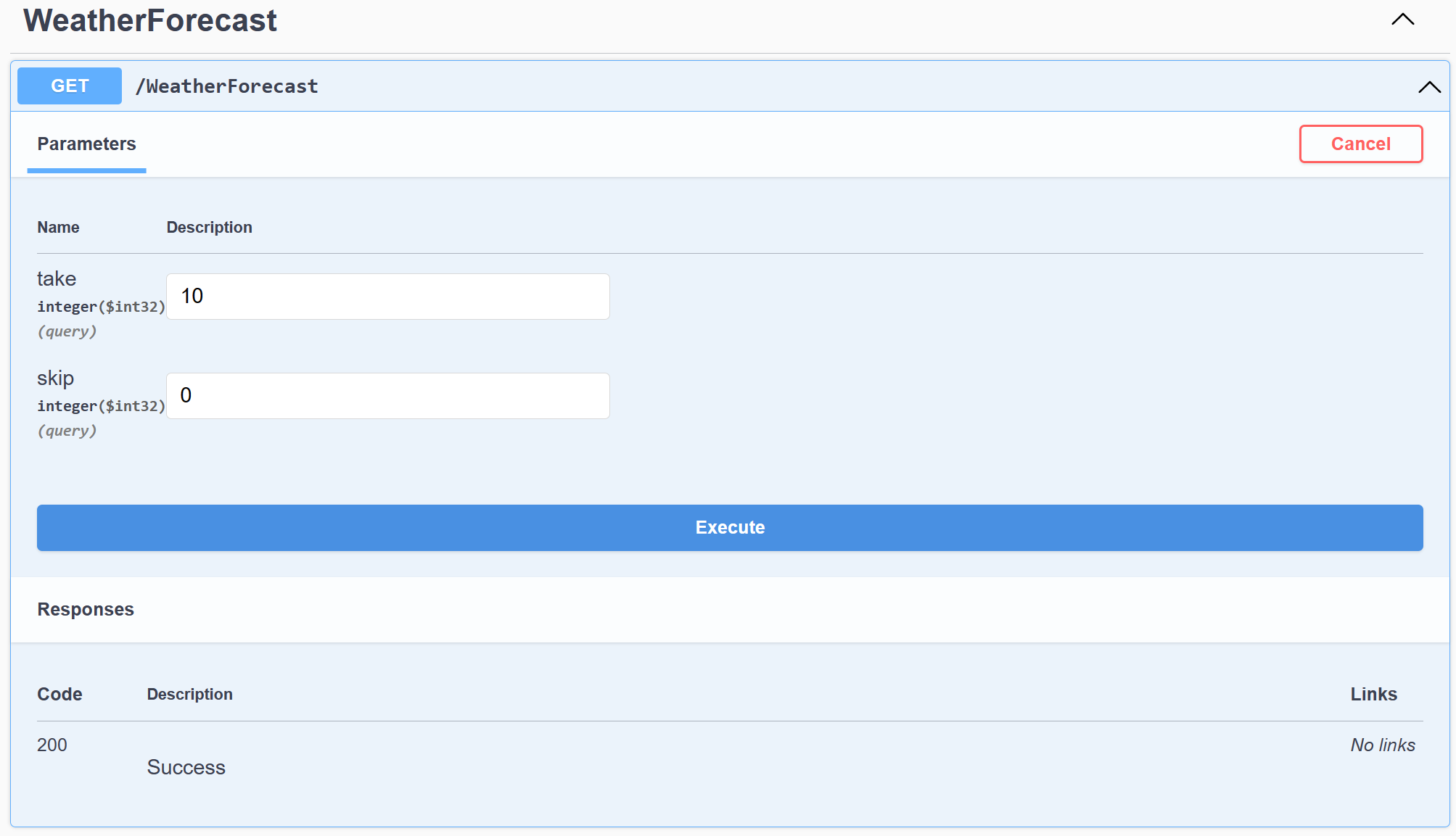This screenshot has height=836, width=1456.
Task: Click the 200 response code
Action: coord(52,745)
